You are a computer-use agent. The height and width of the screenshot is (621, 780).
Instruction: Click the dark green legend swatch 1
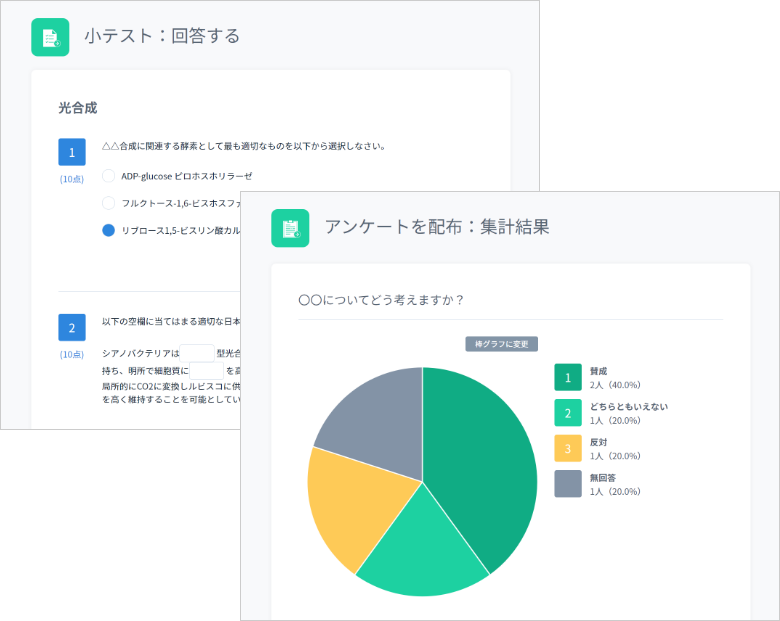(x=568, y=377)
